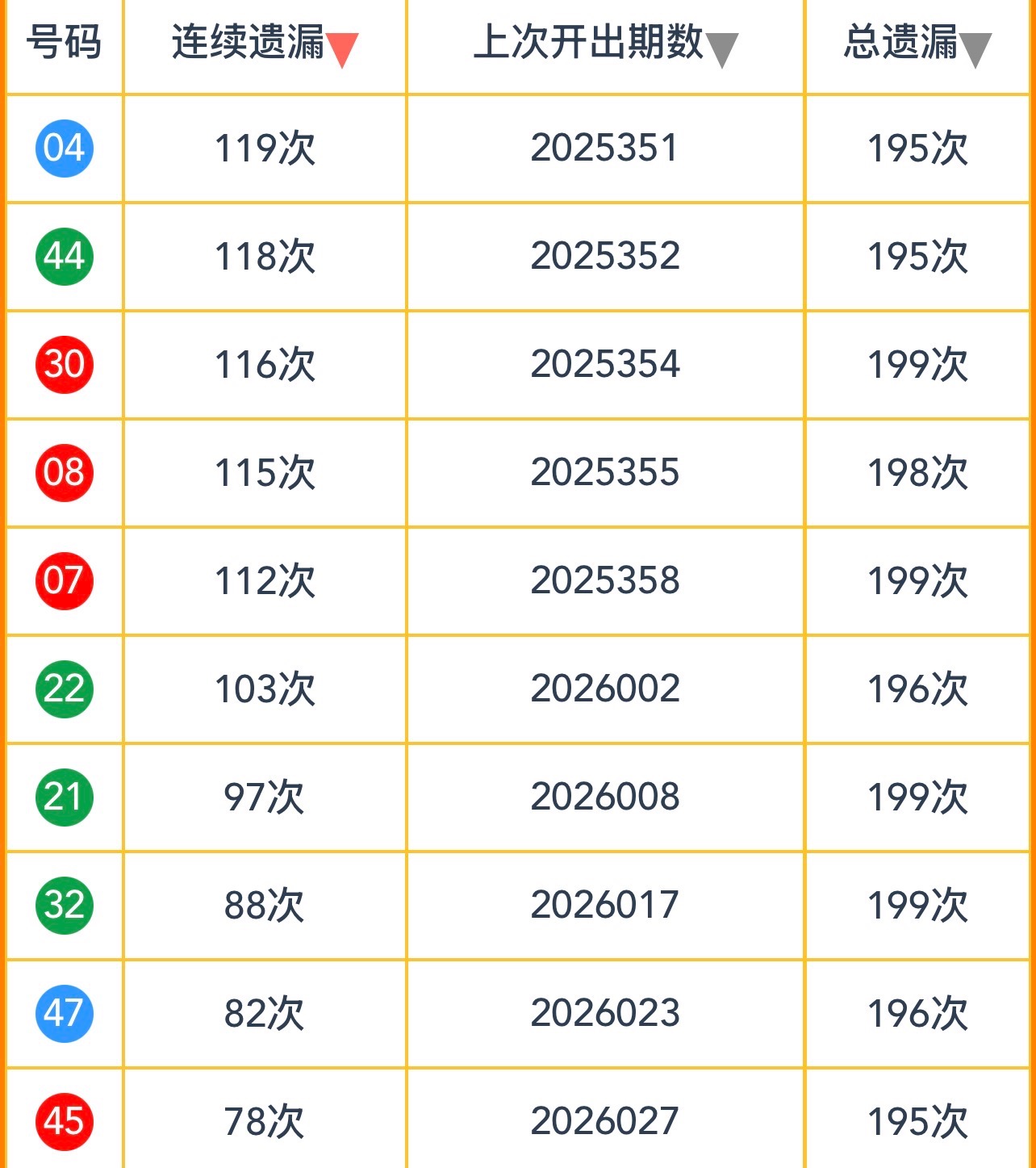Tap the red number 08 ball
This screenshot has width=1036, height=1168.
pos(65,472)
